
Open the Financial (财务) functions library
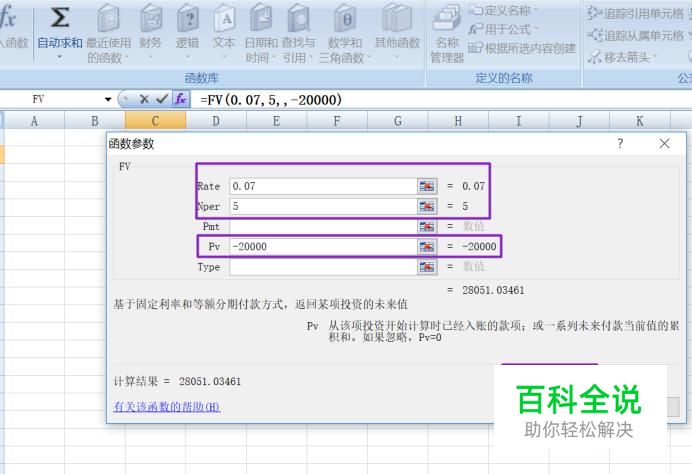coord(150,31)
